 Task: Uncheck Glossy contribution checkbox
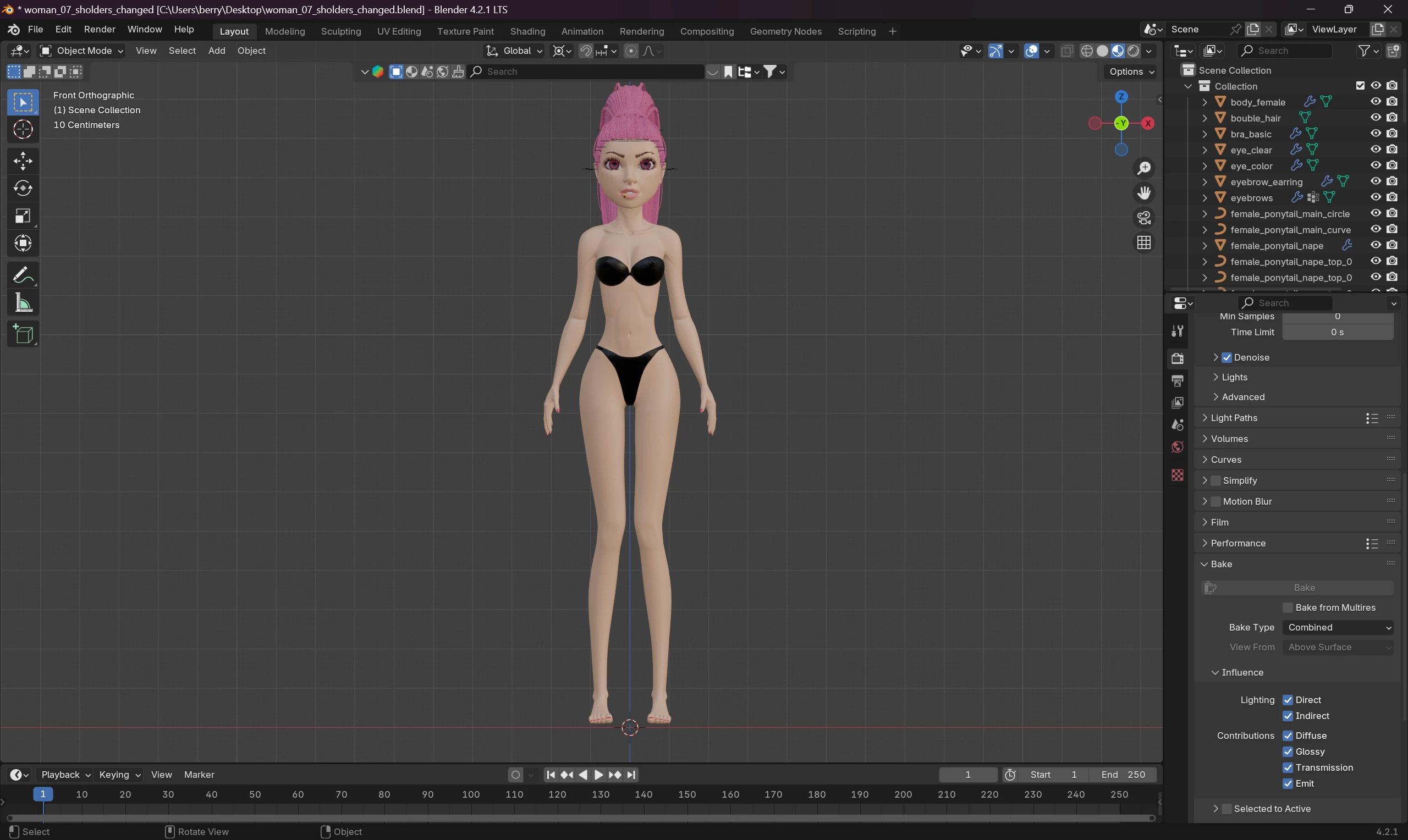click(1288, 751)
